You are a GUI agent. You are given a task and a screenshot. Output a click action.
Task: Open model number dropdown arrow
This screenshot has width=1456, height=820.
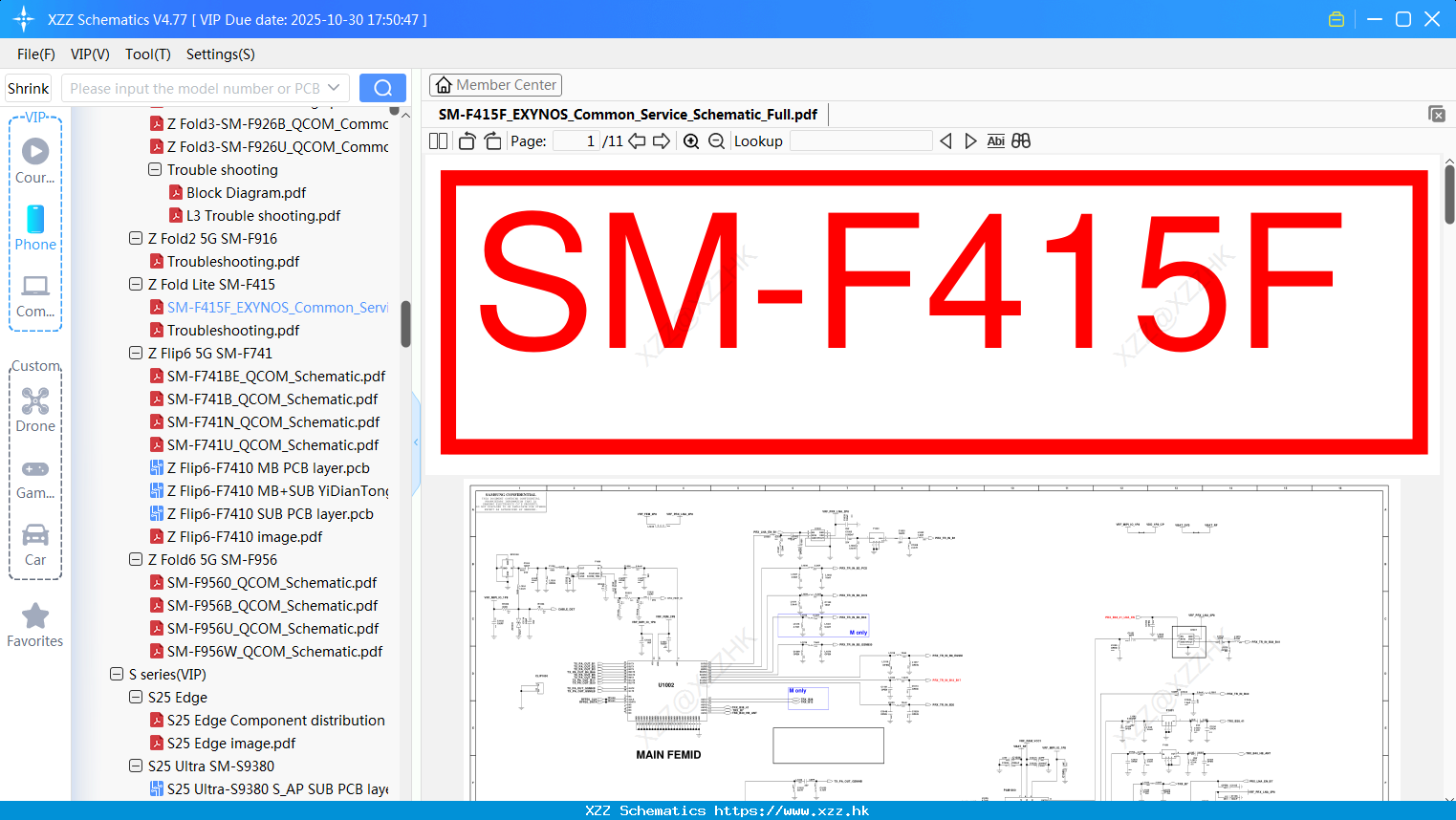(334, 88)
